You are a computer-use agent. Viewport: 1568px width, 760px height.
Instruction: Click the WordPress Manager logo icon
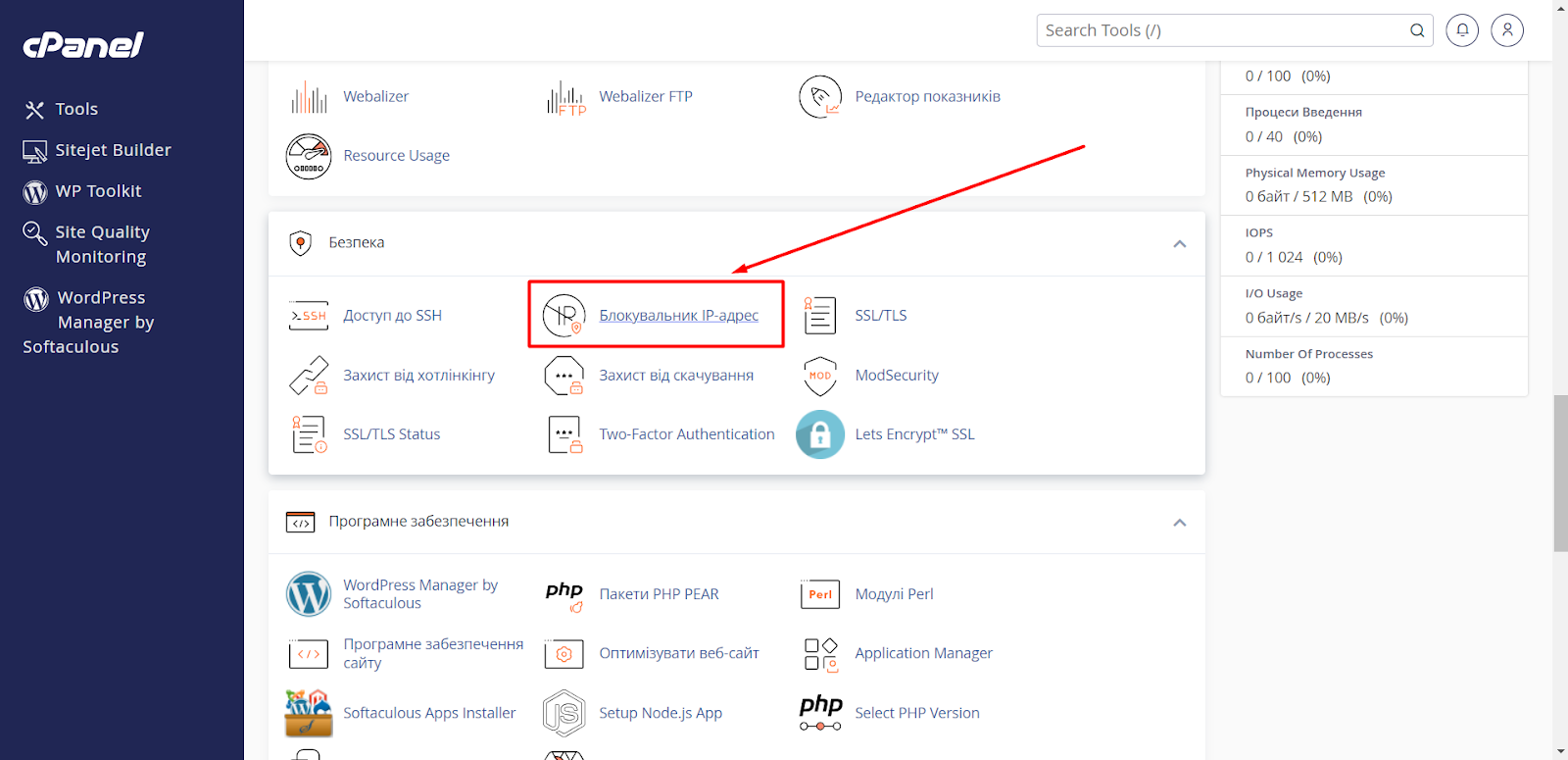pos(309,594)
